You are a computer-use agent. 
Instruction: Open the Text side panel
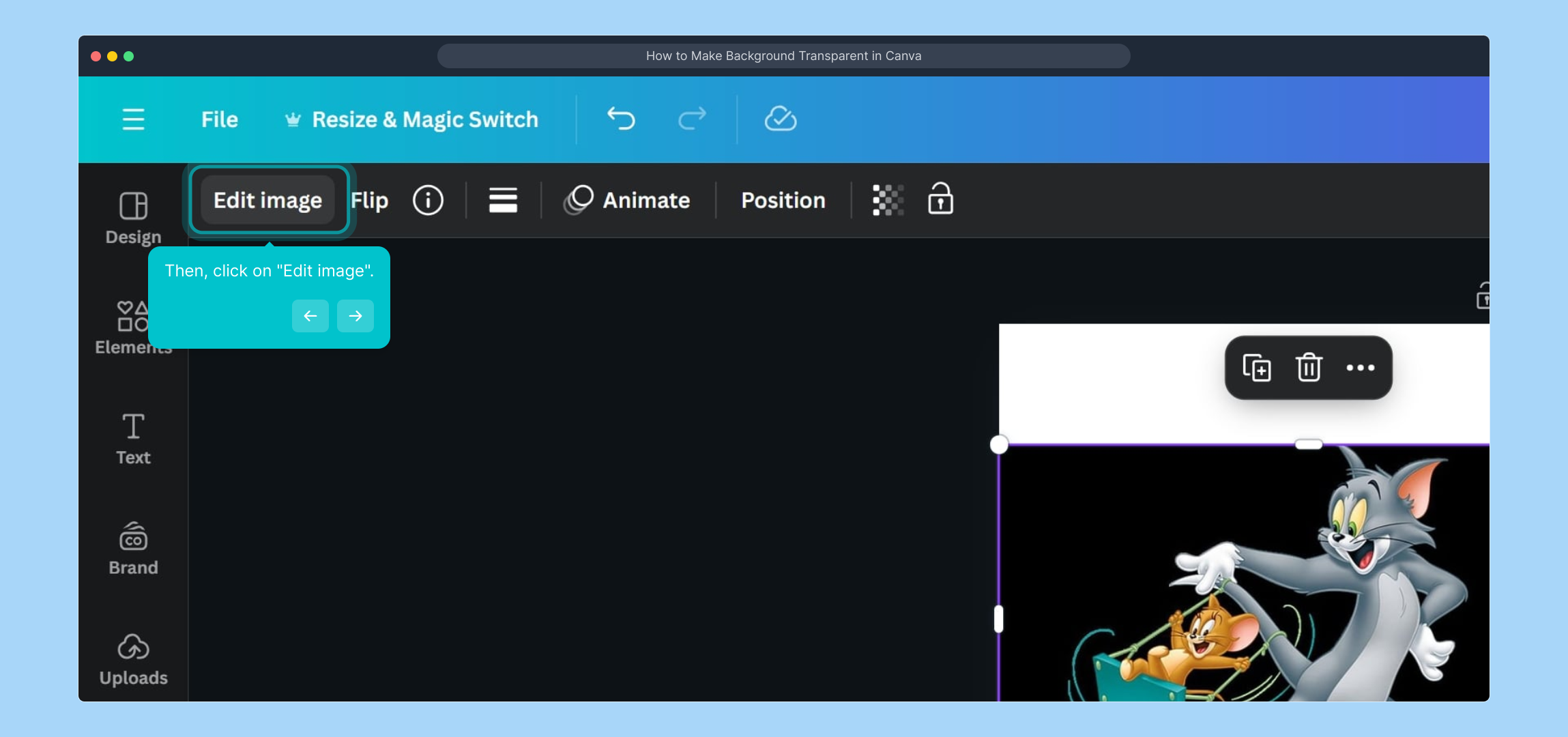[x=133, y=439]
